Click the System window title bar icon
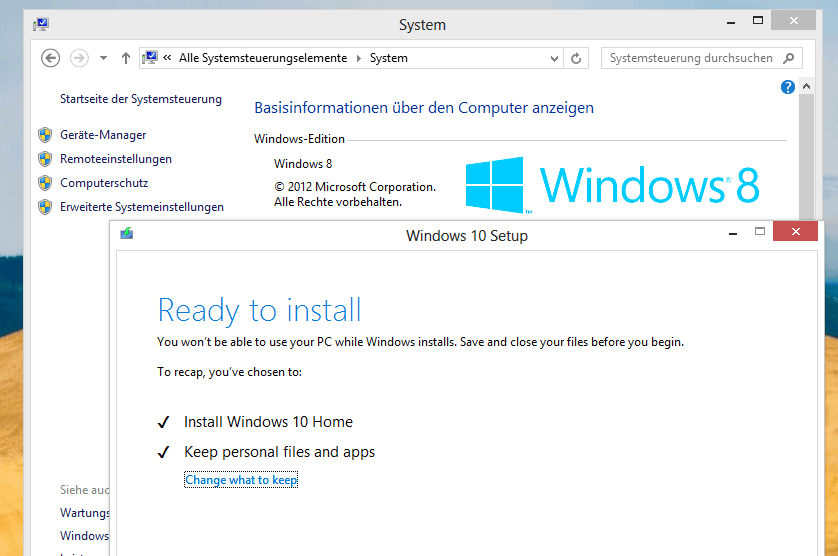Viewport: 838px width, 556px height. 41,24
